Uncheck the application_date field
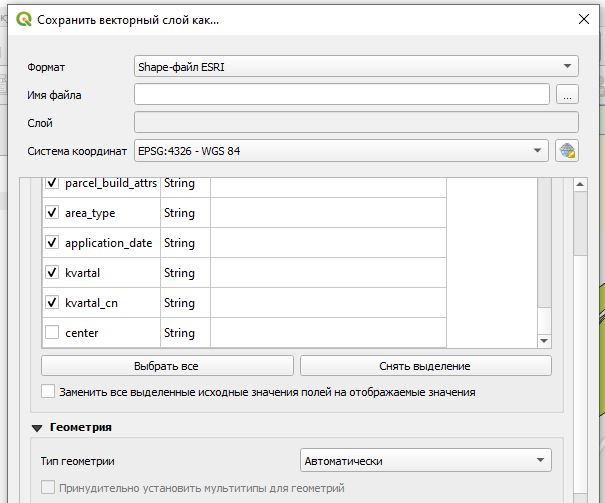The height and width of the screenshot is (503, 605). pyautogui.click(x=52, y=243)
